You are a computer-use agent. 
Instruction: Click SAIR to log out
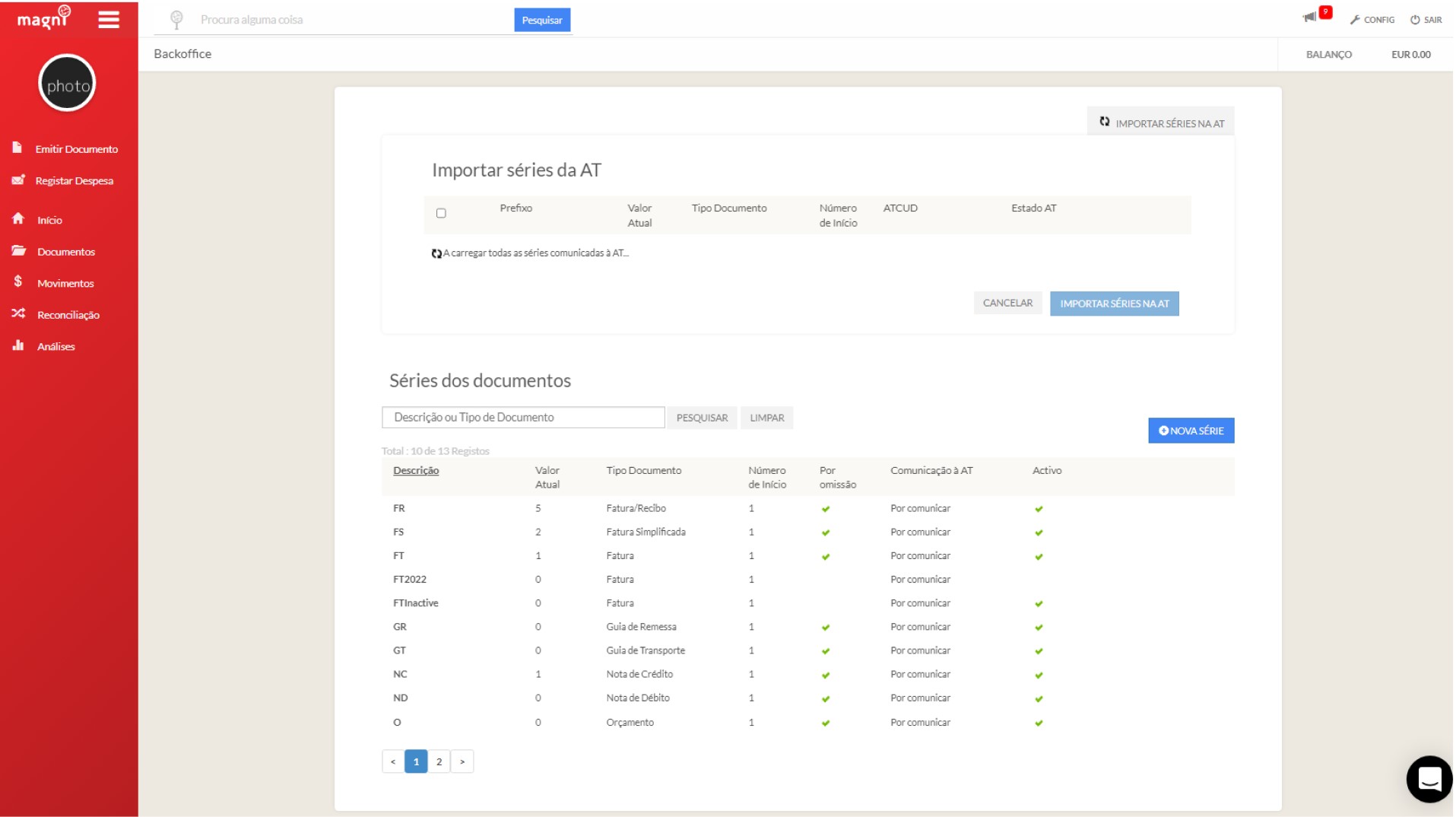click(x=1426, y=20)
